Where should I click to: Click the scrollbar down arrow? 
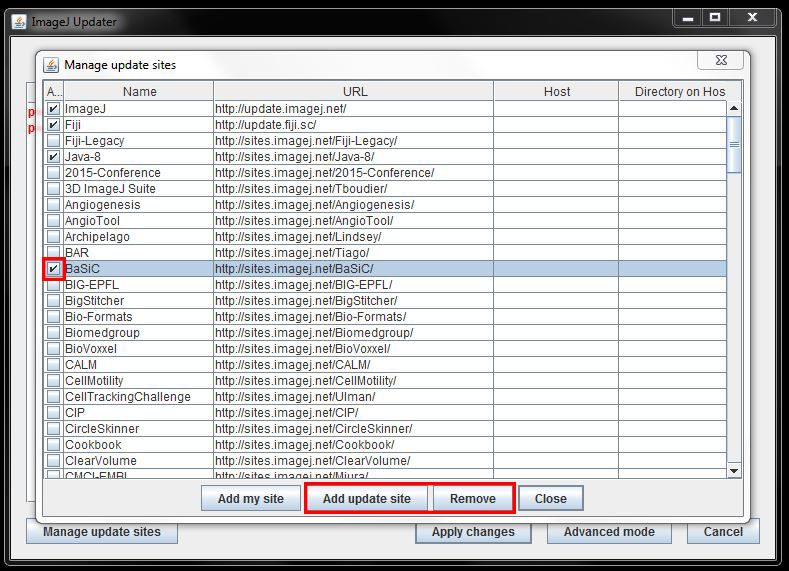(734, 471)
